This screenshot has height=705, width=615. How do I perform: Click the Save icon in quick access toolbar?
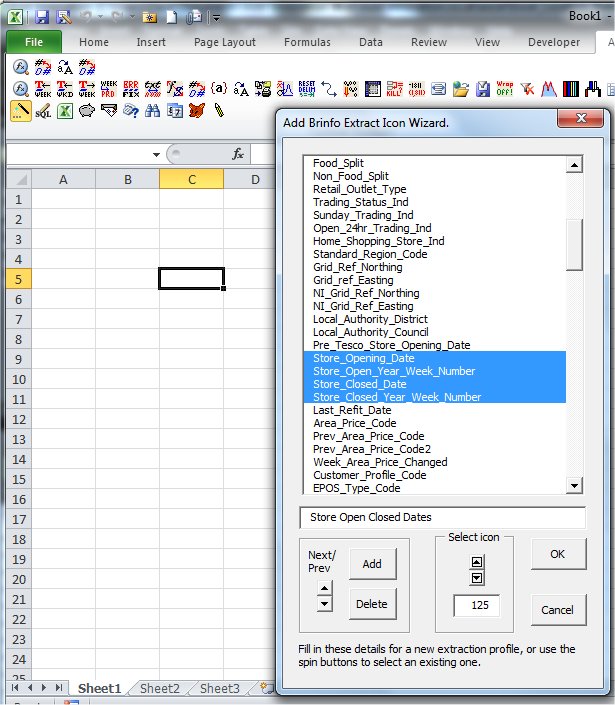(42, 17)
